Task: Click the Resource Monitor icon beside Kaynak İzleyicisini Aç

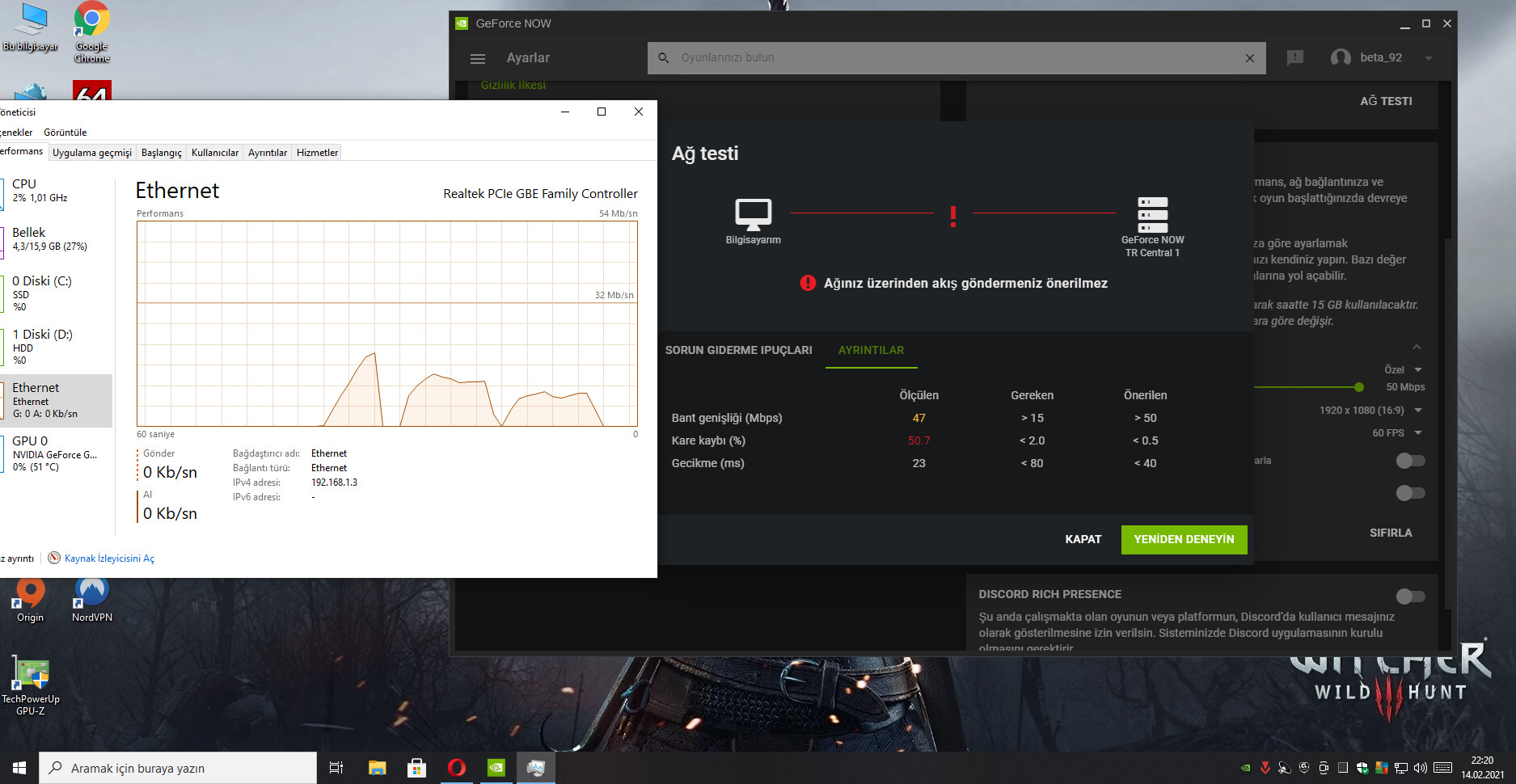Action: point(54,558)
